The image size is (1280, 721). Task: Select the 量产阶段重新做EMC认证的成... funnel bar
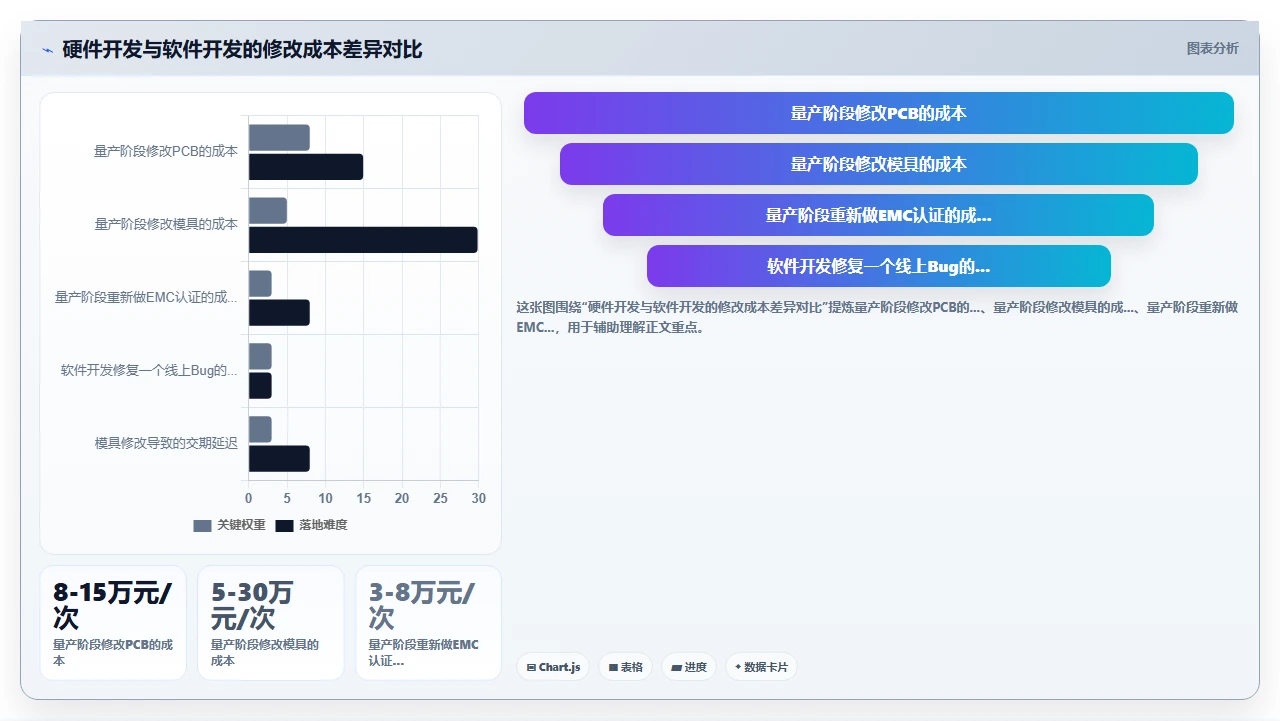point(878,215)
